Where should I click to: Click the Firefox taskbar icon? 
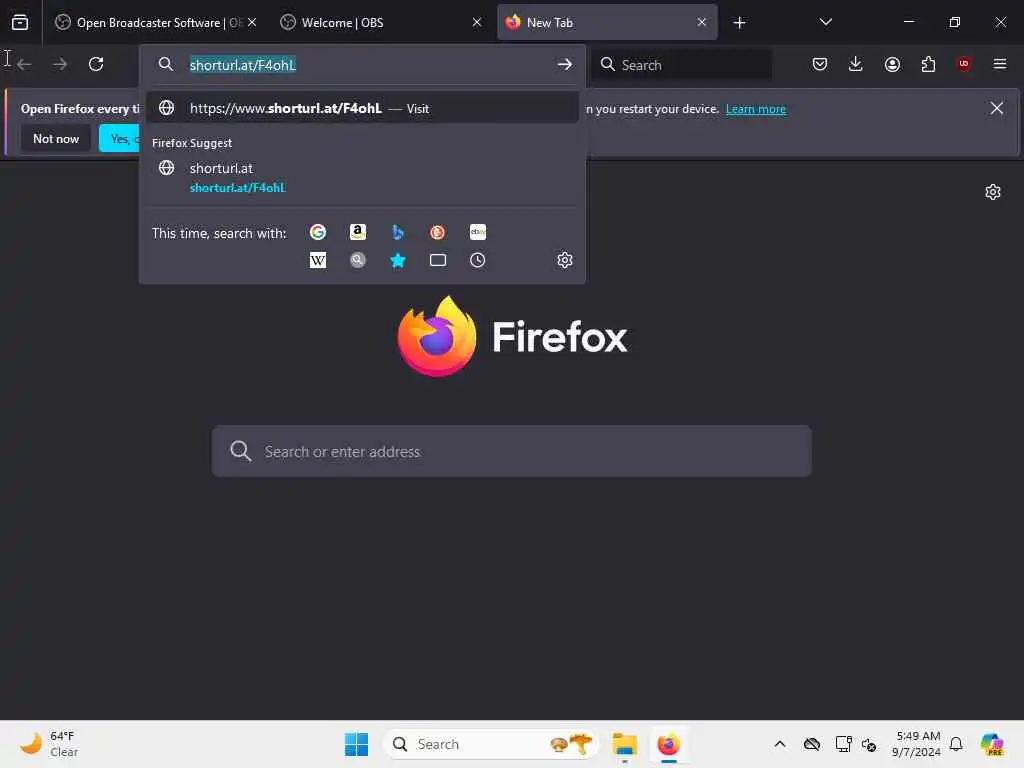pyautogui.click(x=668, y=744)
